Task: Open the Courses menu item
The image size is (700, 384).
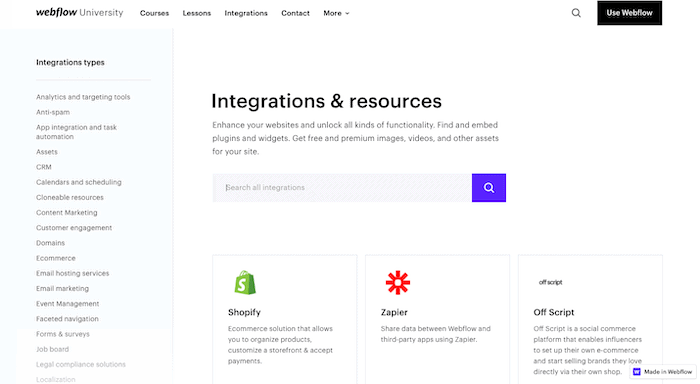Action: (154, 13)
